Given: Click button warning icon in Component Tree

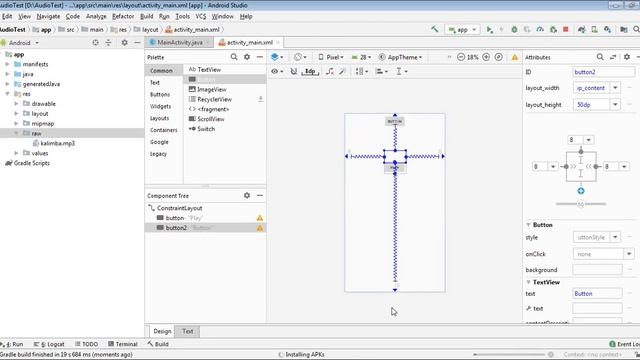Looking at the screenshot, I should [x=260, y=218].
